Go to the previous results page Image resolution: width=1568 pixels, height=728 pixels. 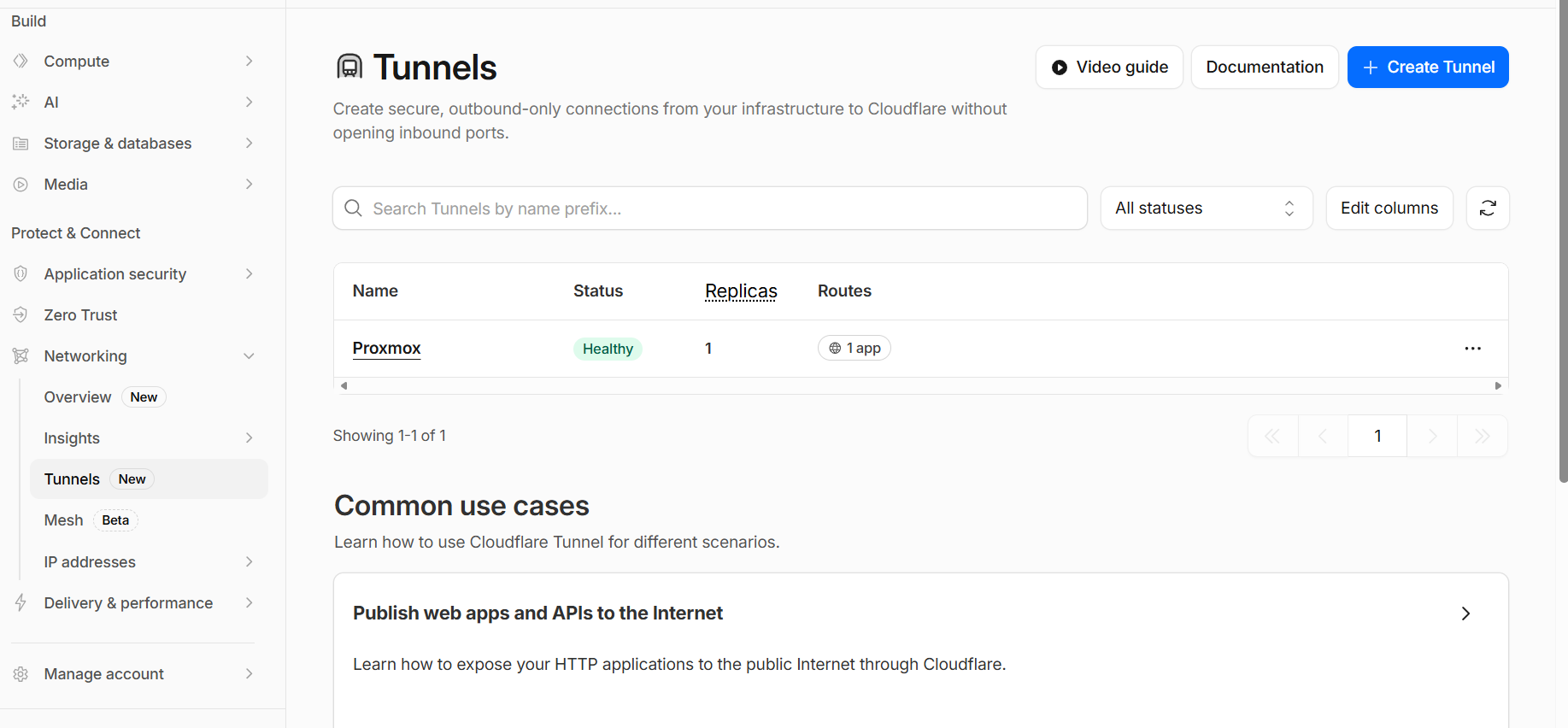[1323, 437]
